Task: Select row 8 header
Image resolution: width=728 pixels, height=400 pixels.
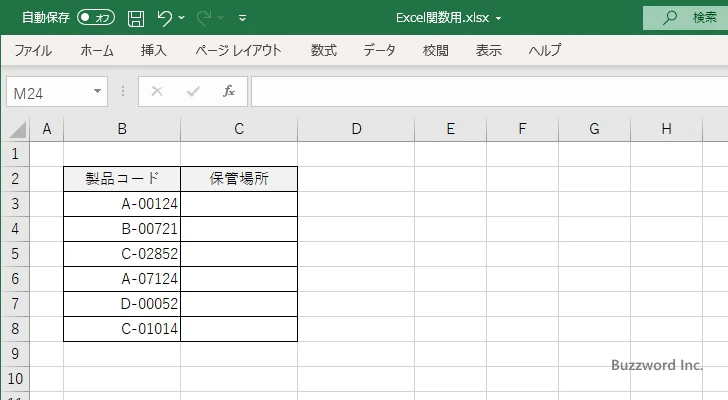Action: tap(15, 329)
